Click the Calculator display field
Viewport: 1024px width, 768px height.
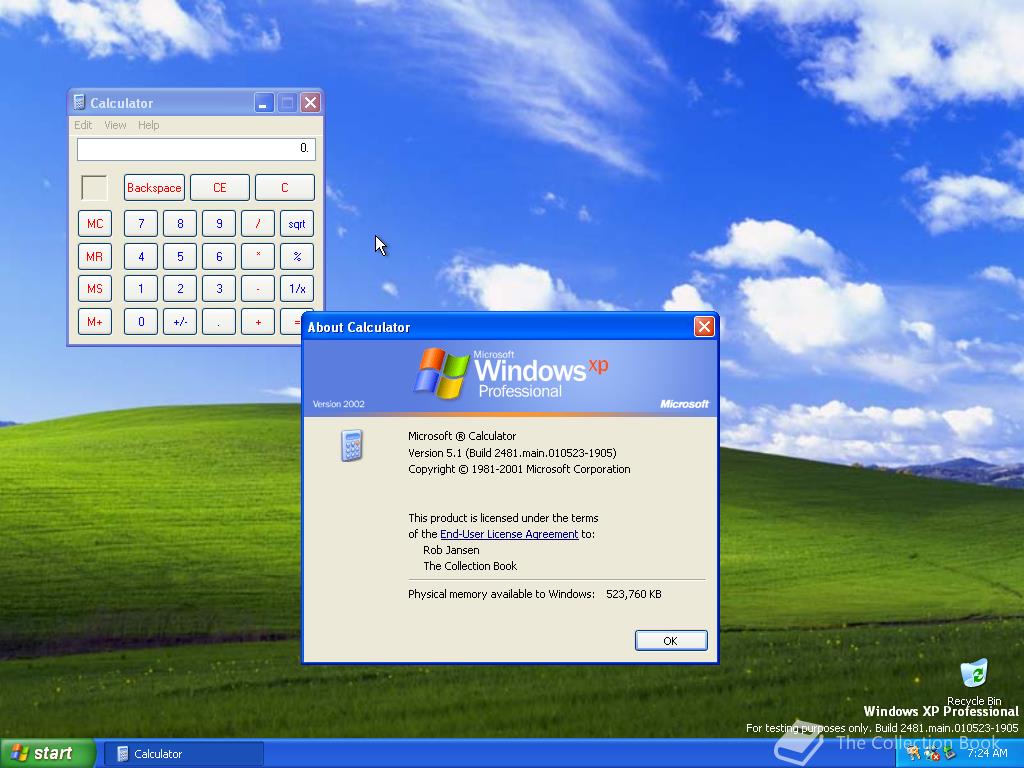point(196,149)
